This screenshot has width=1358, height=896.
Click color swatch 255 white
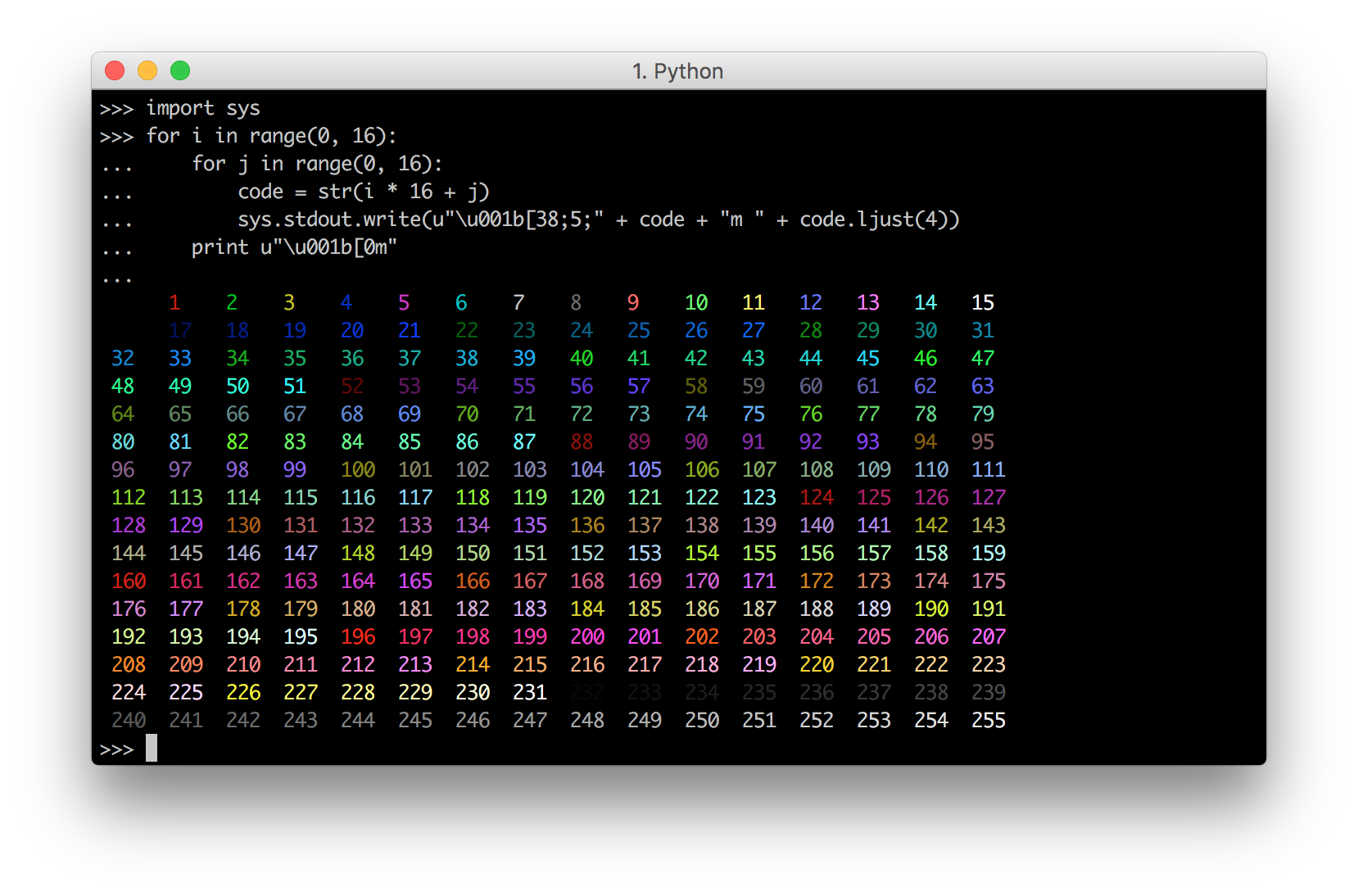[x=988, y=720]
